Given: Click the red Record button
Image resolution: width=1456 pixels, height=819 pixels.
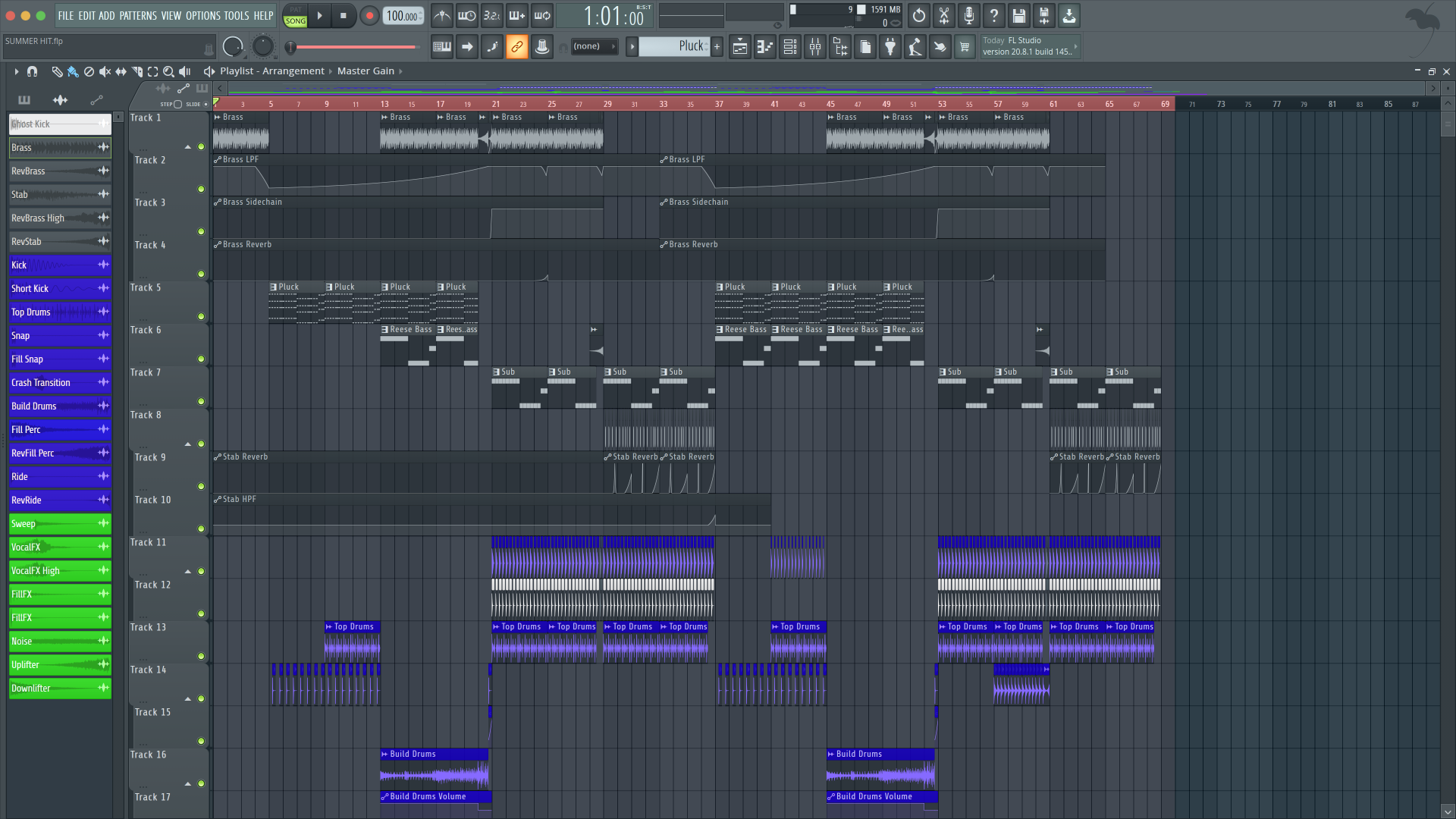Looking at the screenshot, I should [369, 15].
